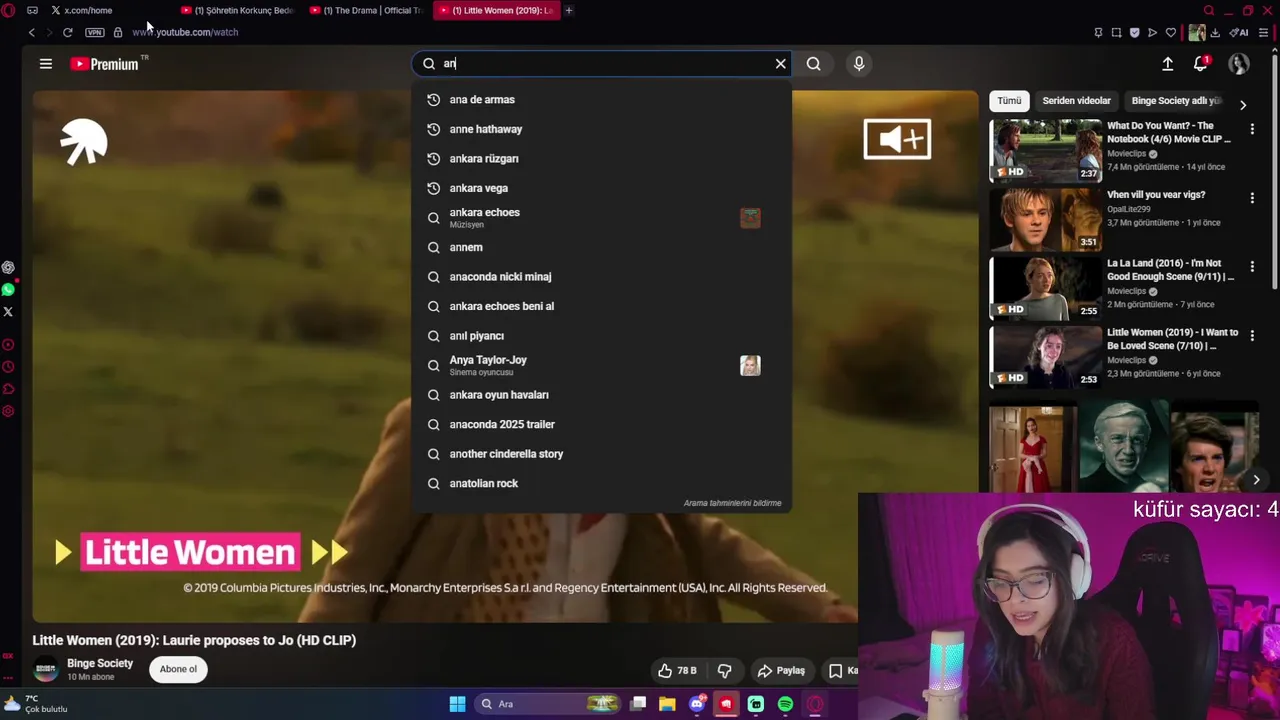Image resolution: width=1280 pixels, height=720 pixels.
Task: Open "When vill you vear vigs?" thumbnail
Action: tap(1045, 219)
